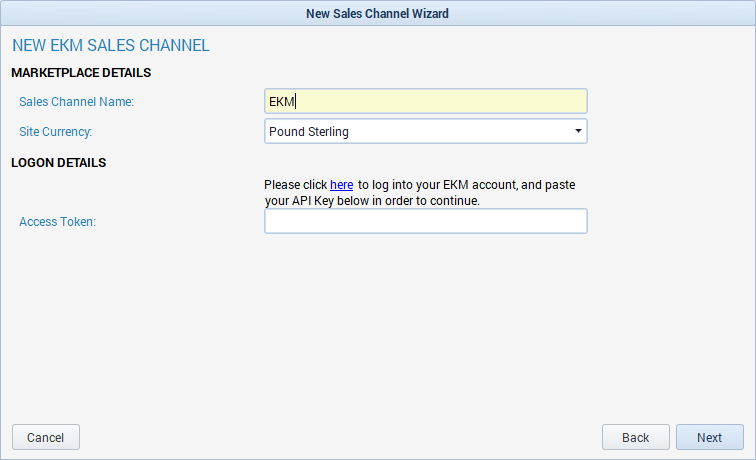Cancel the new sales channel wizard
Image resolution: width=756 pixels, height=460 pixels.
(x=46, y=437)
